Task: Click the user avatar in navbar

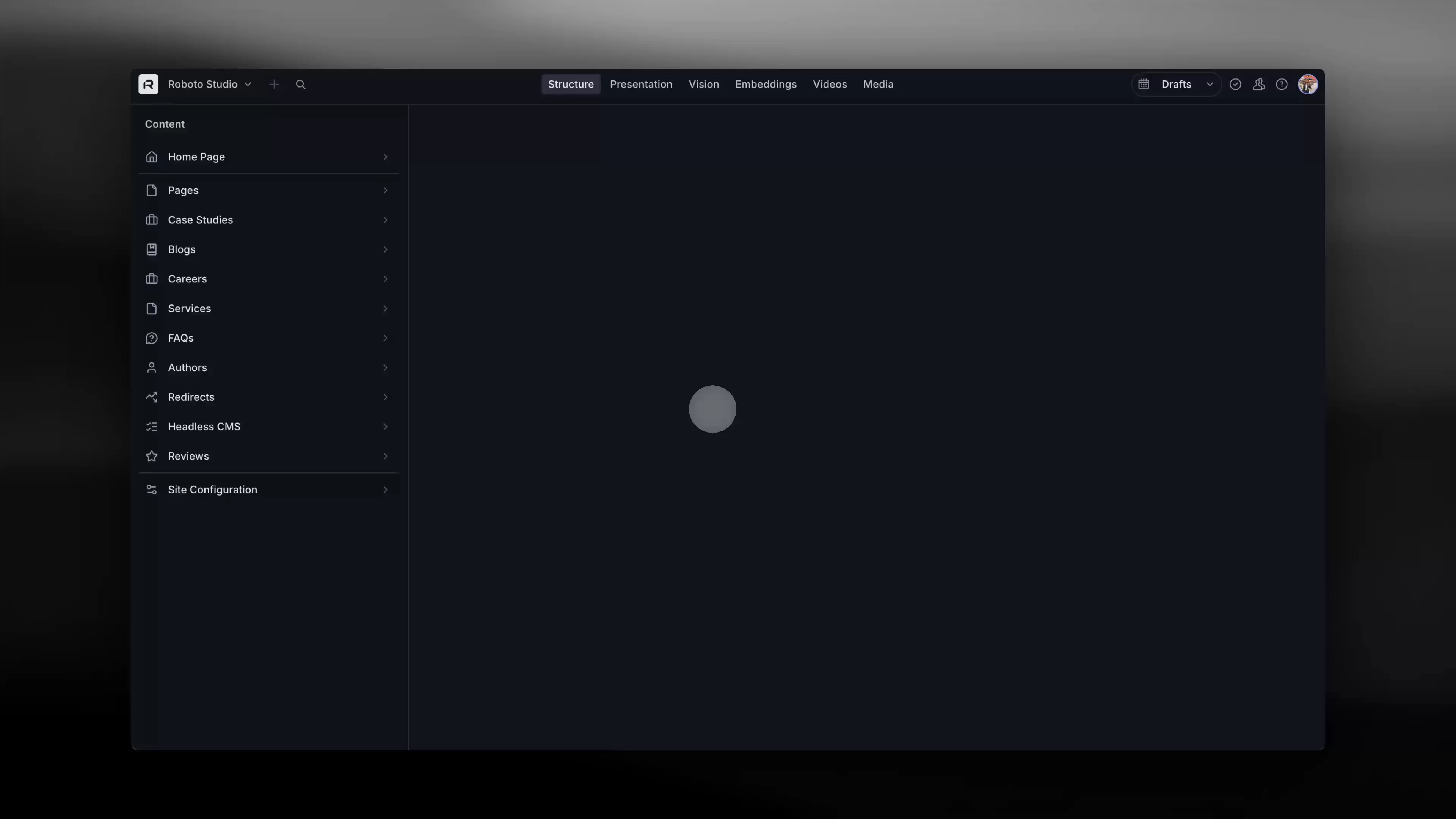Action: (1307, 84)
